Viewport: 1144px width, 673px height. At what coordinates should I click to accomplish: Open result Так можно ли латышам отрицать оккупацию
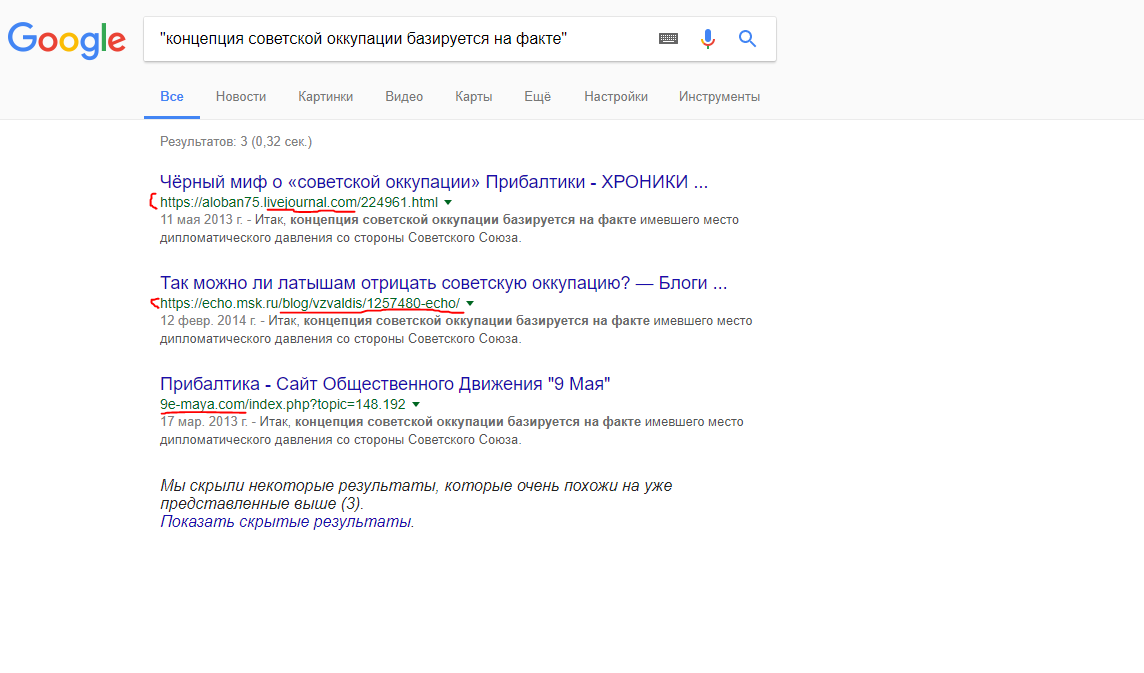[x=444, y=282]
